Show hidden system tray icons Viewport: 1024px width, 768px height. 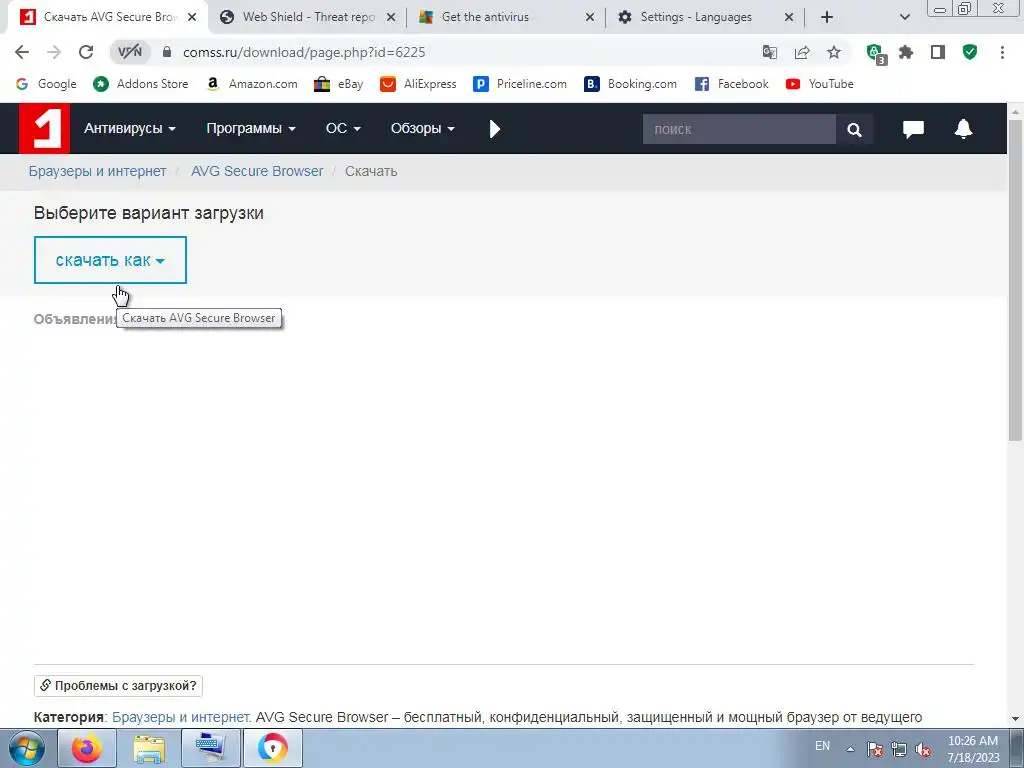(x=850, y=749)
